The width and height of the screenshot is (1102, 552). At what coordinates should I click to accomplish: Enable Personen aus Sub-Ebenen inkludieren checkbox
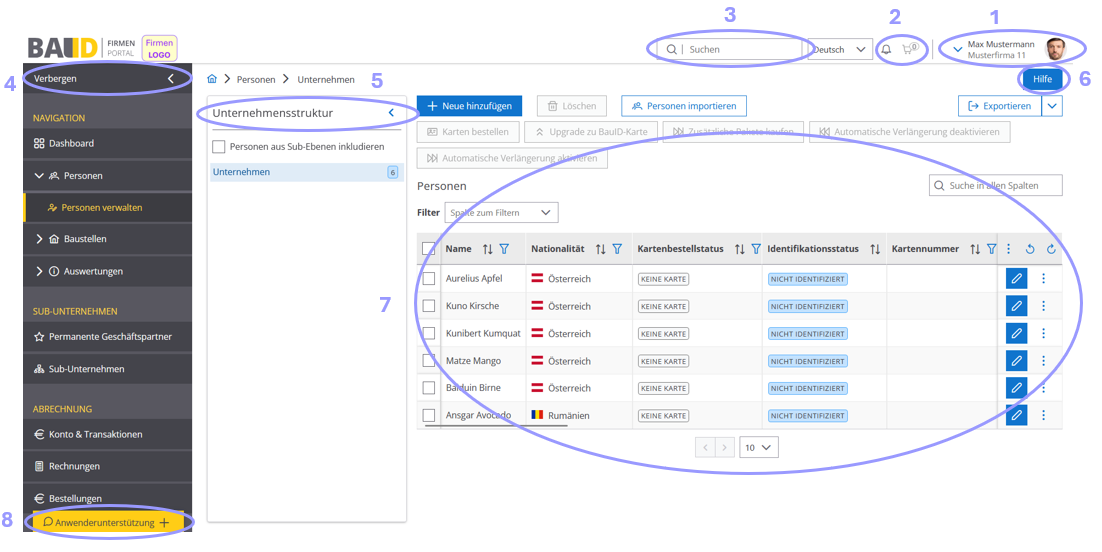click(x=219, y=147)
